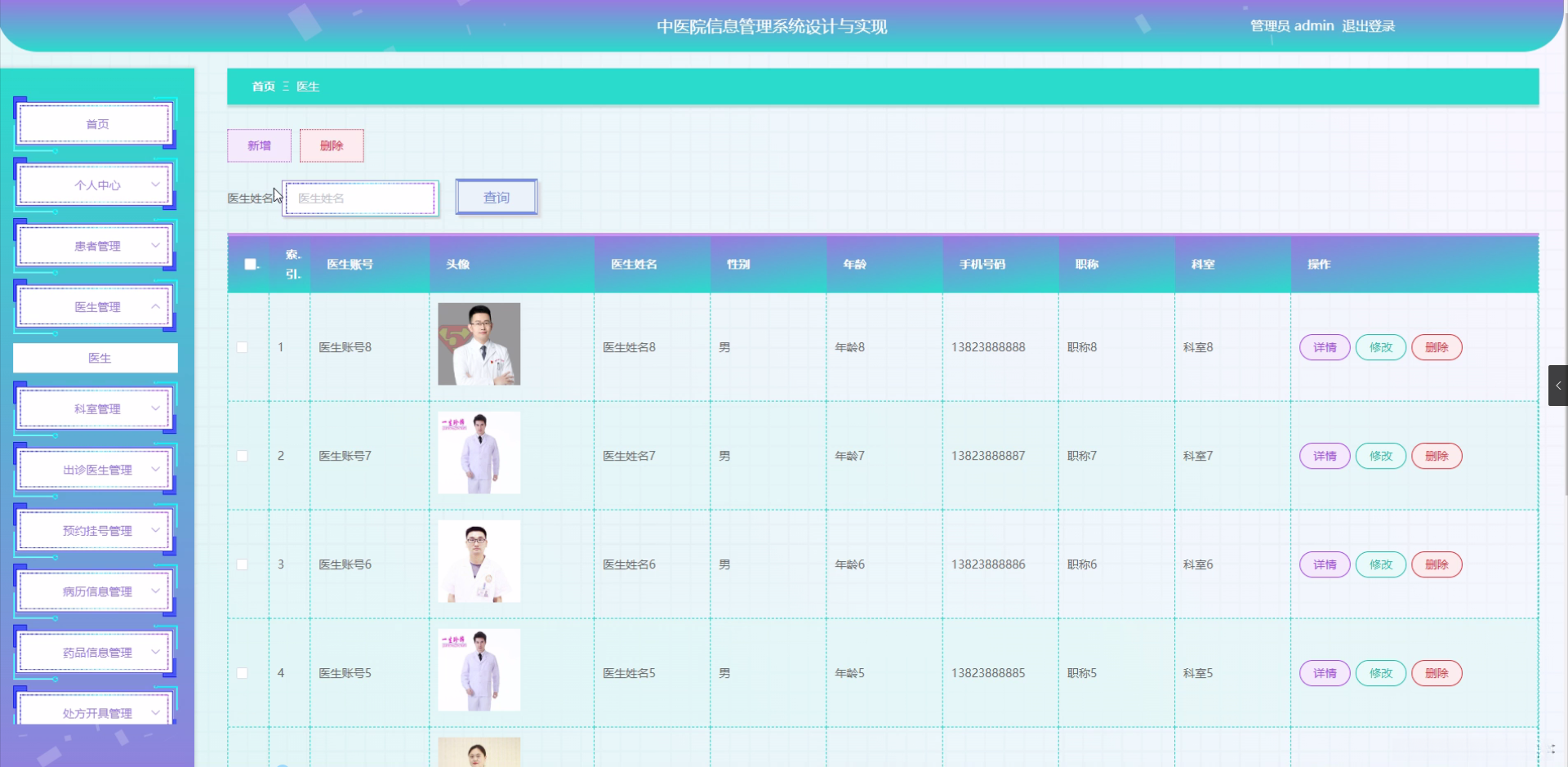The image size is (1568, 767).
Task: Click the 新增 button
Action: [x=259, y=145]
